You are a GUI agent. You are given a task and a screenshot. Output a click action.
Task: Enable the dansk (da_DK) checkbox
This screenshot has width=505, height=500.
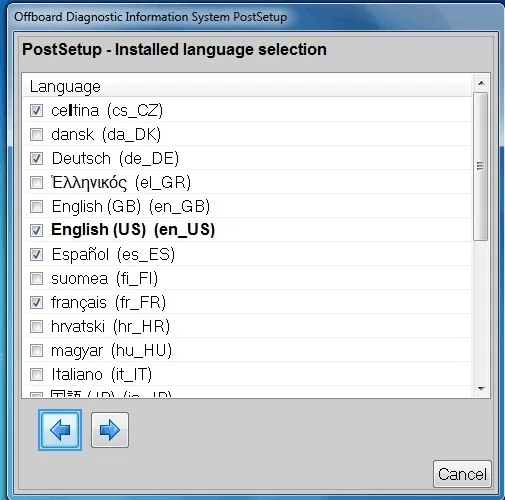[36, 134]
